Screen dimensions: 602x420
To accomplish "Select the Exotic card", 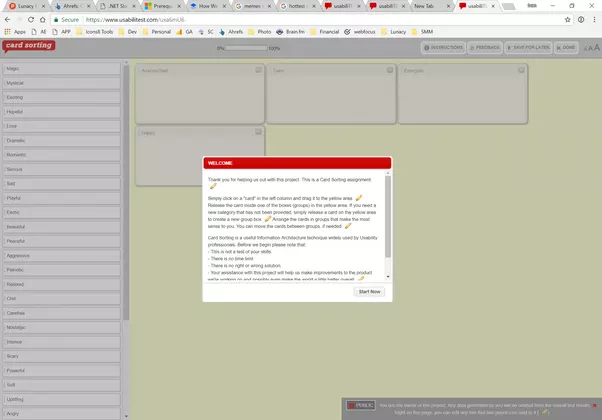I will (x=61, y=212).
